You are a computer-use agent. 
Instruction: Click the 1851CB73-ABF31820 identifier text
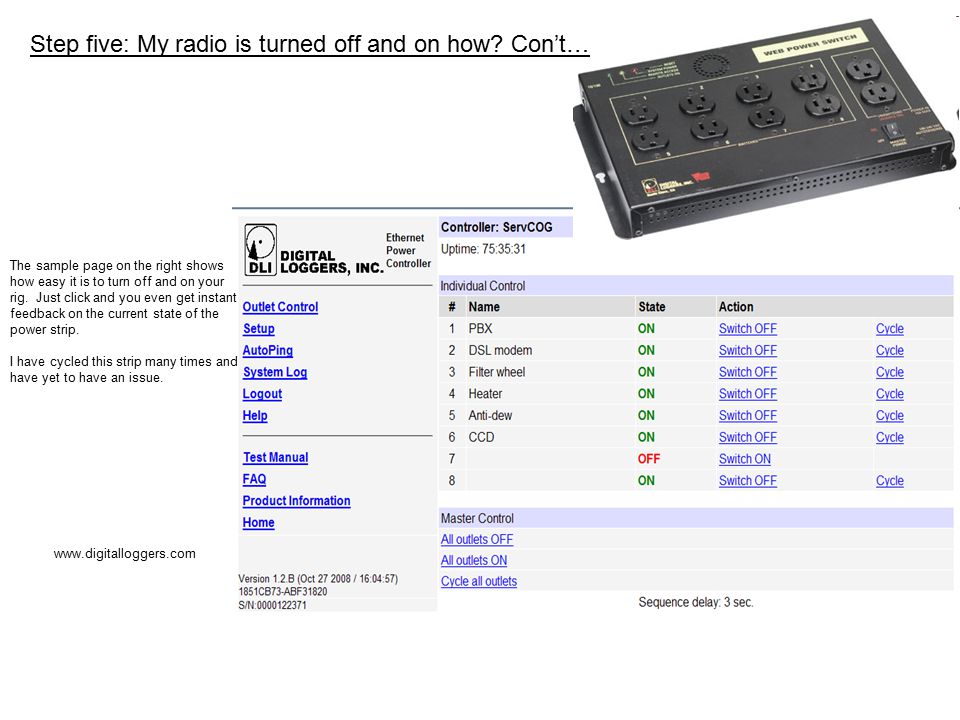click(282, 592)
